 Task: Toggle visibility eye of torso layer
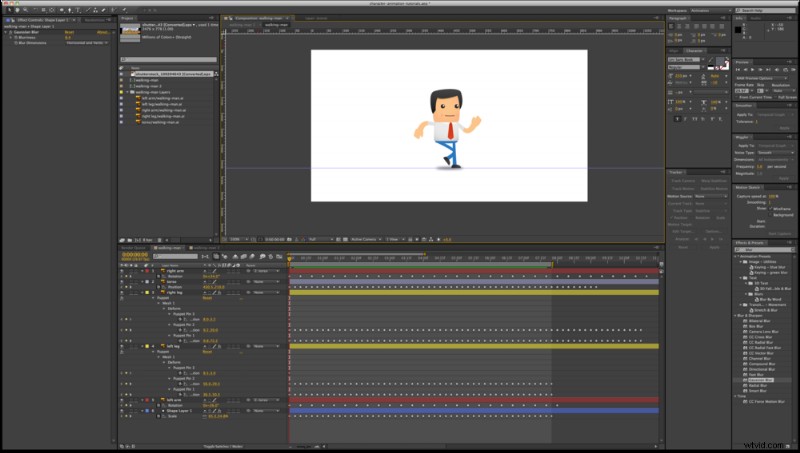tap(122, 282)
